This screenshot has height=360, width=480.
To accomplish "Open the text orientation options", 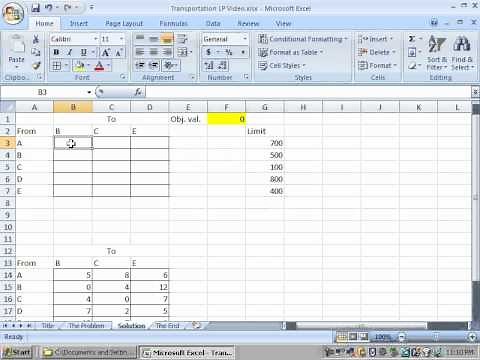I will coord(171,65).
